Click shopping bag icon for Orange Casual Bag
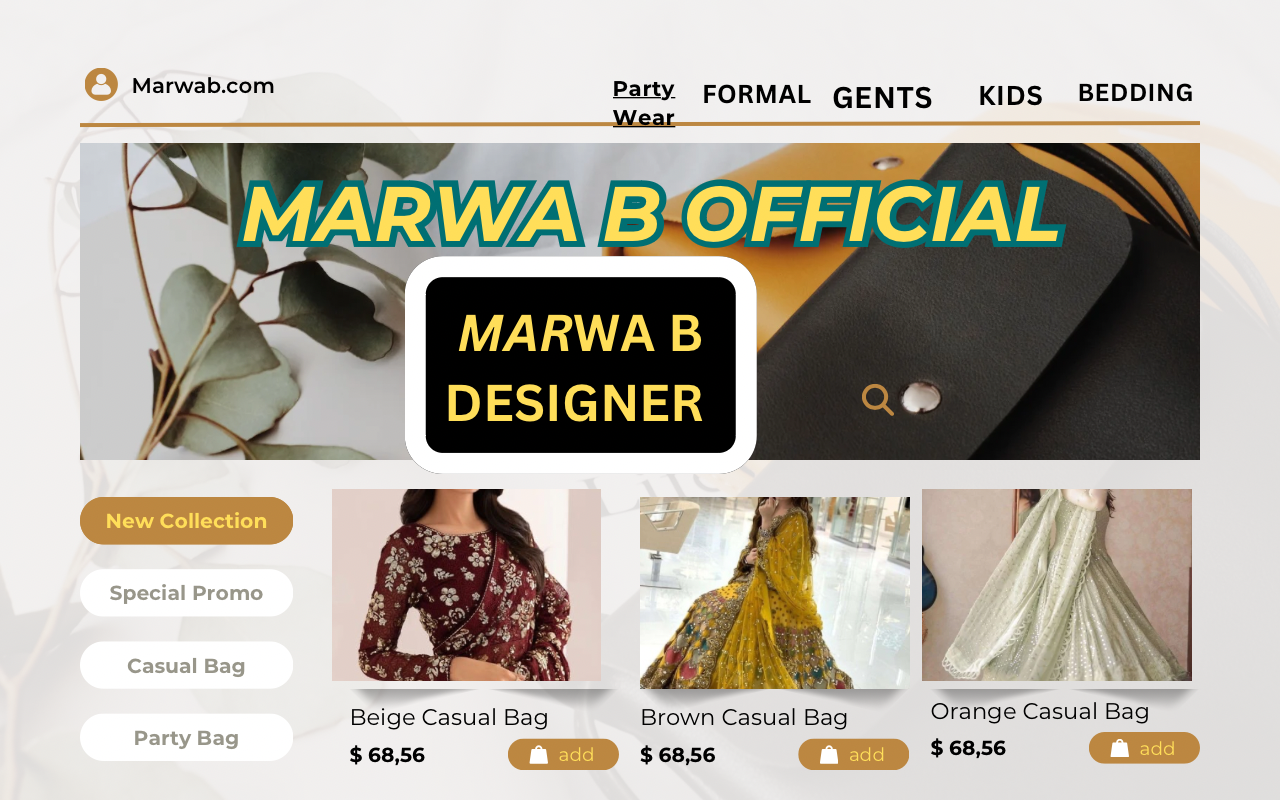The width and height of the screenshot is (1280, 800). (1120, 748)
